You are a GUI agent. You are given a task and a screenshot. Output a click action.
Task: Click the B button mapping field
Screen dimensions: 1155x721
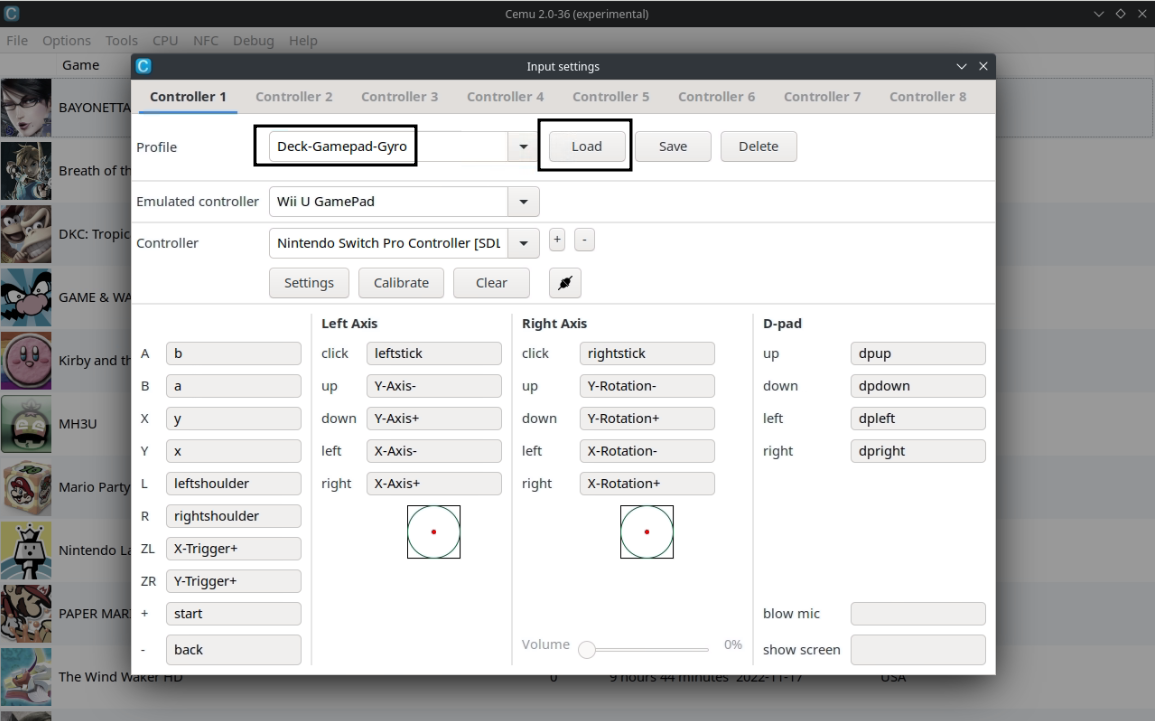coord(234,386)
